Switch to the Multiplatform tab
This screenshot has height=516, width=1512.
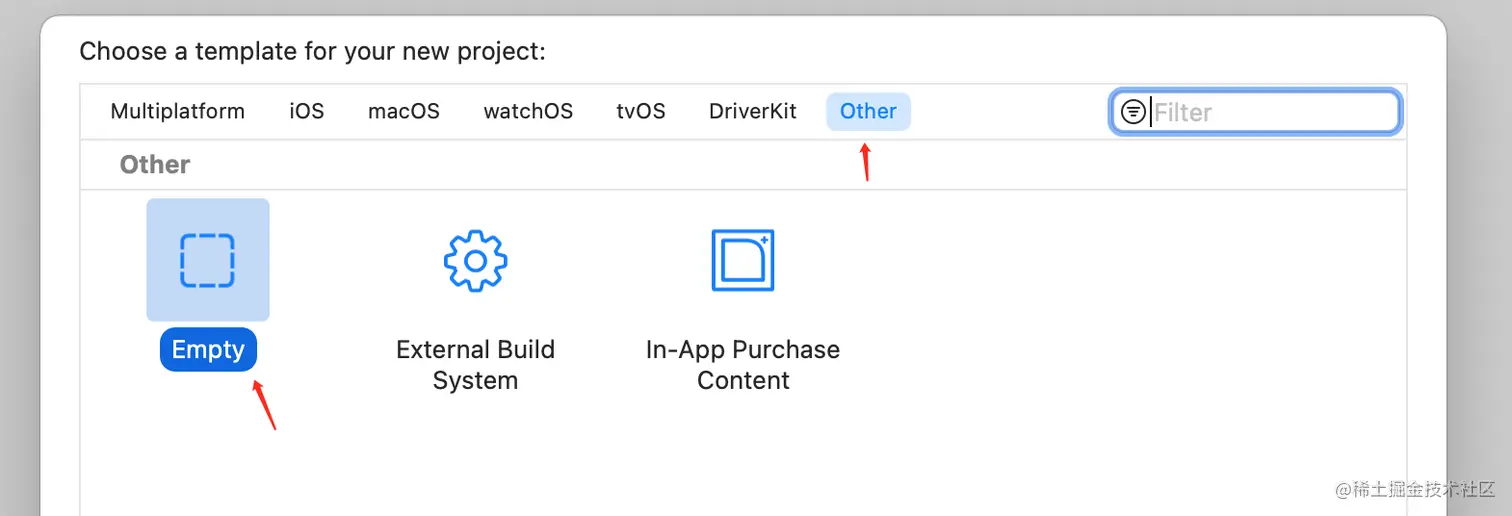pyautogui.click(x=178, y=111)
